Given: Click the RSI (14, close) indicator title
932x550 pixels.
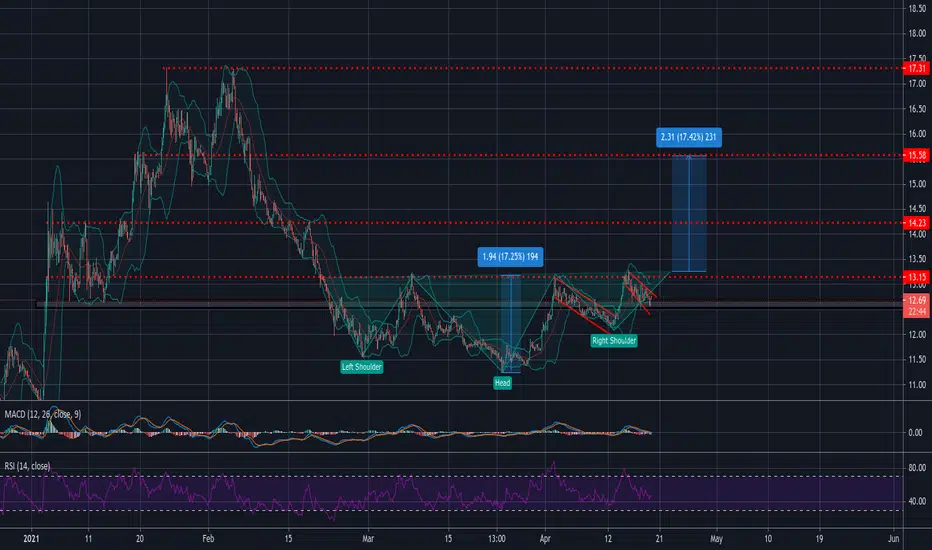Looking at the screenshot, I should [x=27, y=466].
